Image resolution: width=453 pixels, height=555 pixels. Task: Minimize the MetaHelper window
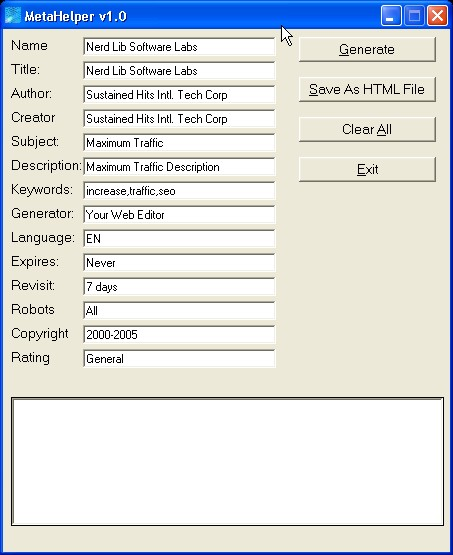(391, 16)
